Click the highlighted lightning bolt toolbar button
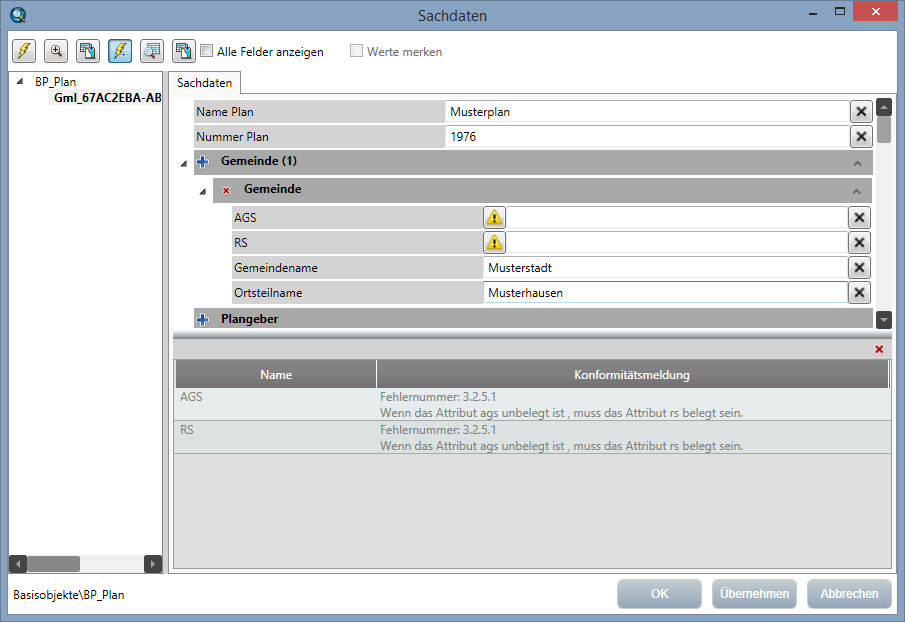905x622 pixels. 119,51
